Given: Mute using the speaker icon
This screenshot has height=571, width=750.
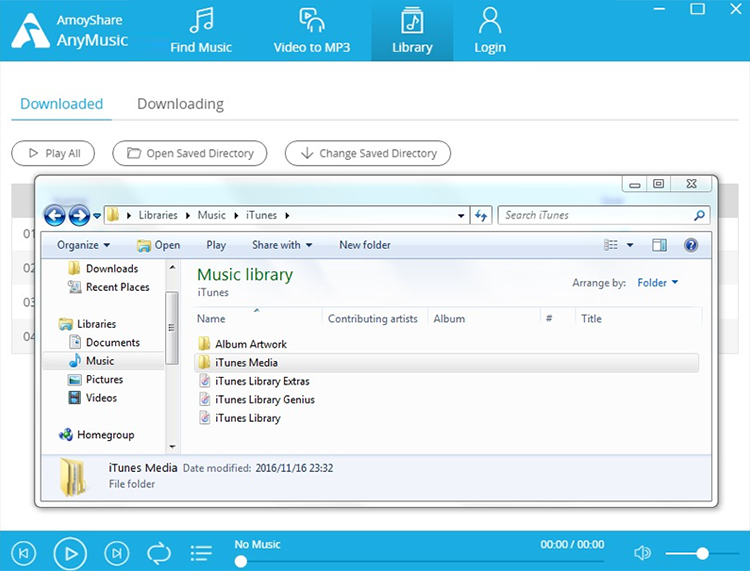Looking at the screenshot, I should (x=642, y=553).
